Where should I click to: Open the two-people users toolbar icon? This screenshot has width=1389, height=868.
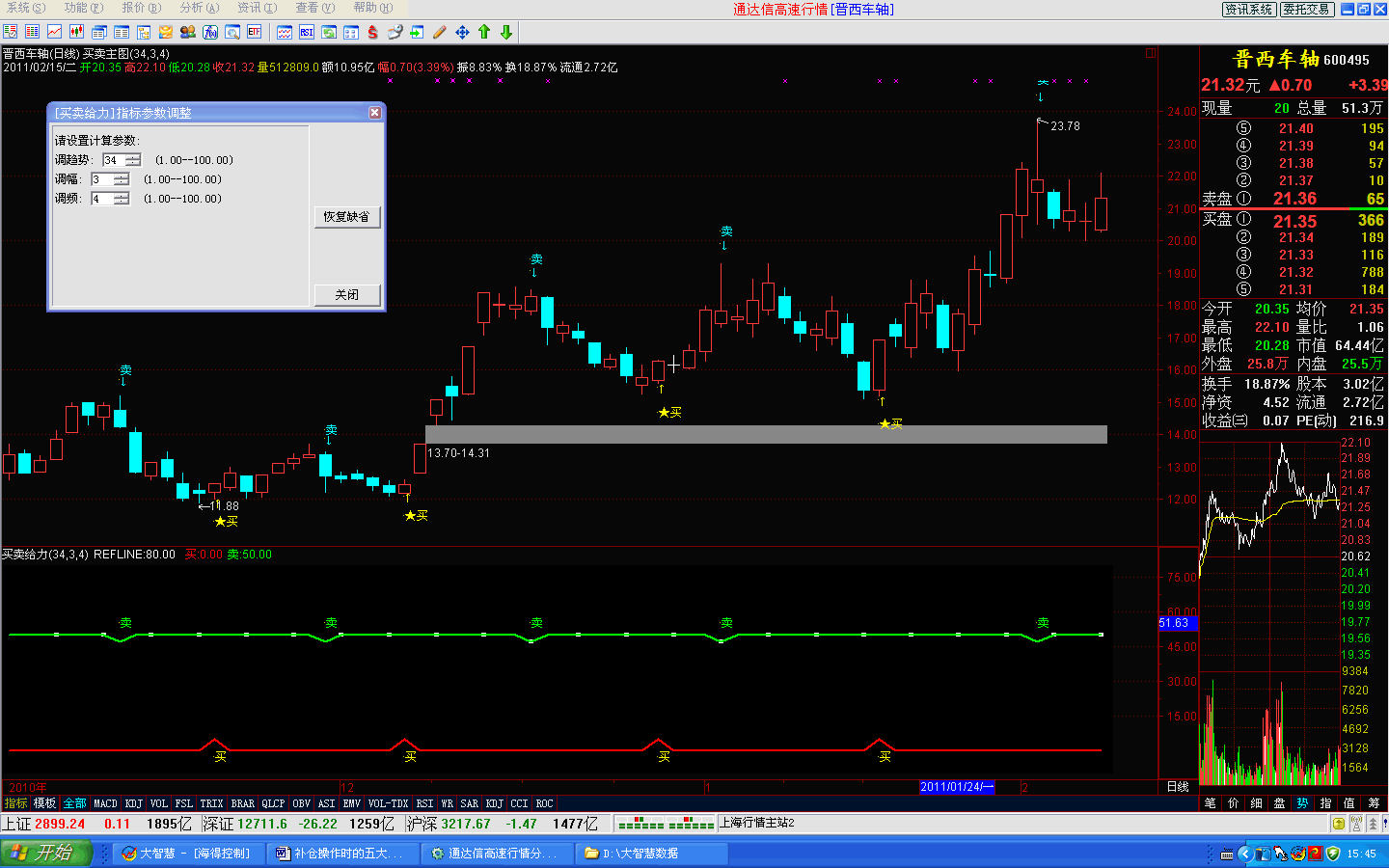pyautogui.click(x=188, y=32)
